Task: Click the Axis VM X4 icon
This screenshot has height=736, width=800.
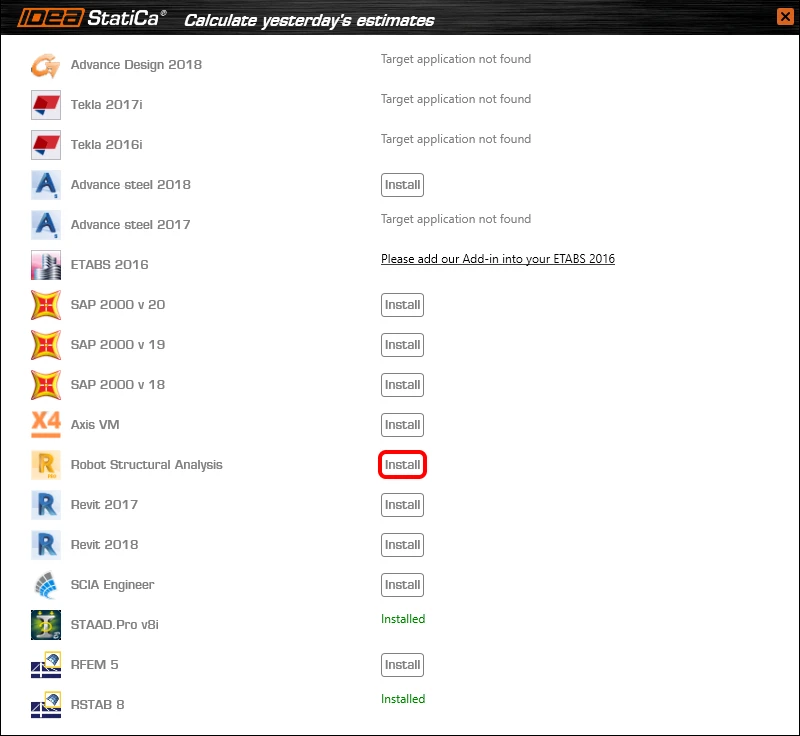Action: pos(45,425)
